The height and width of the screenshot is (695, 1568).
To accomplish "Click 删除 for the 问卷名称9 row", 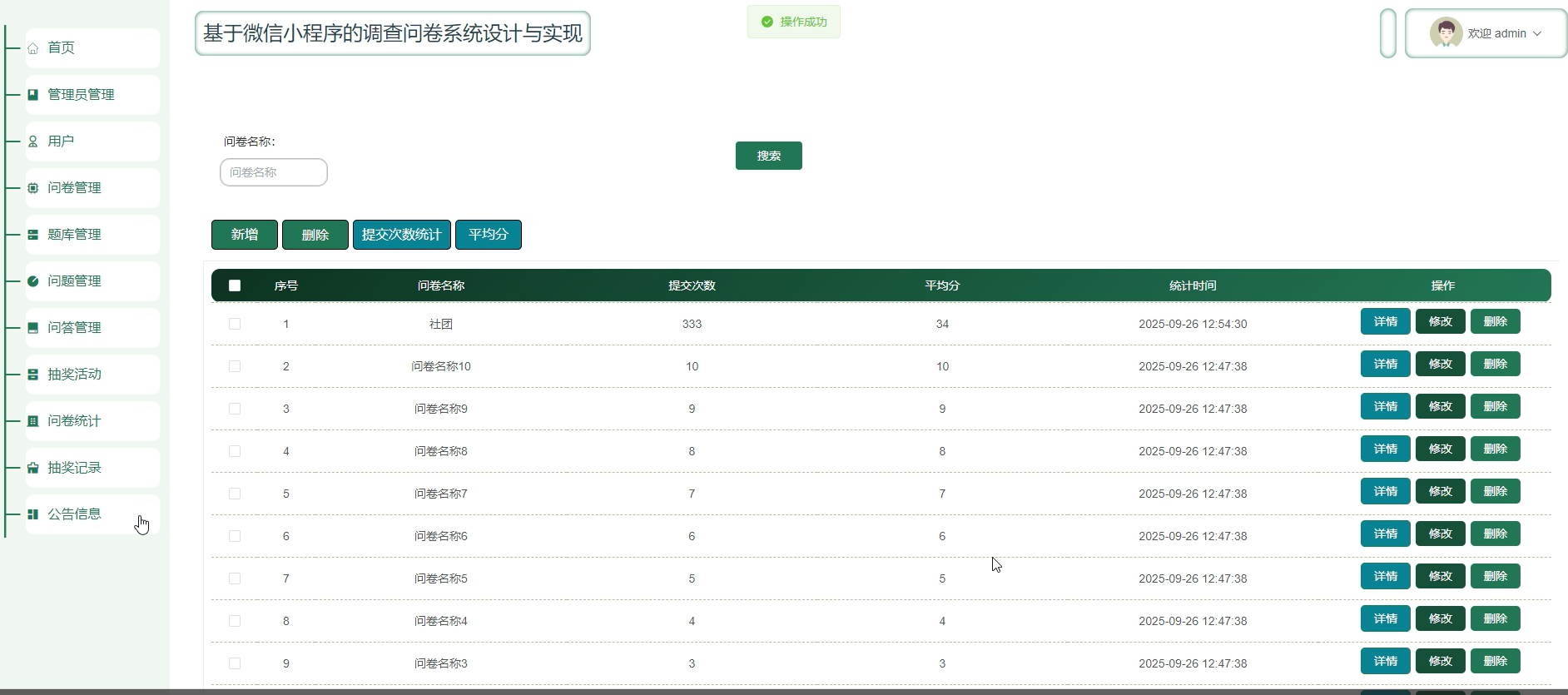I will (x=1496, y=406).
